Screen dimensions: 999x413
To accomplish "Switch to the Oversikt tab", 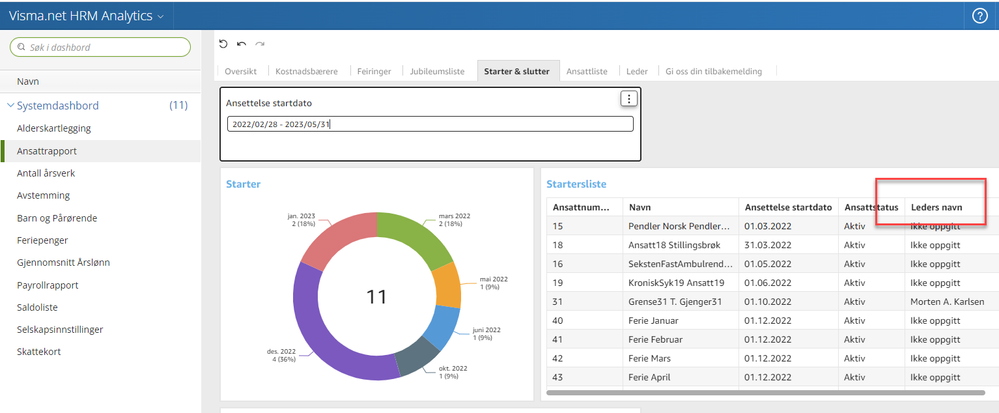I will (x=241, y=71).
